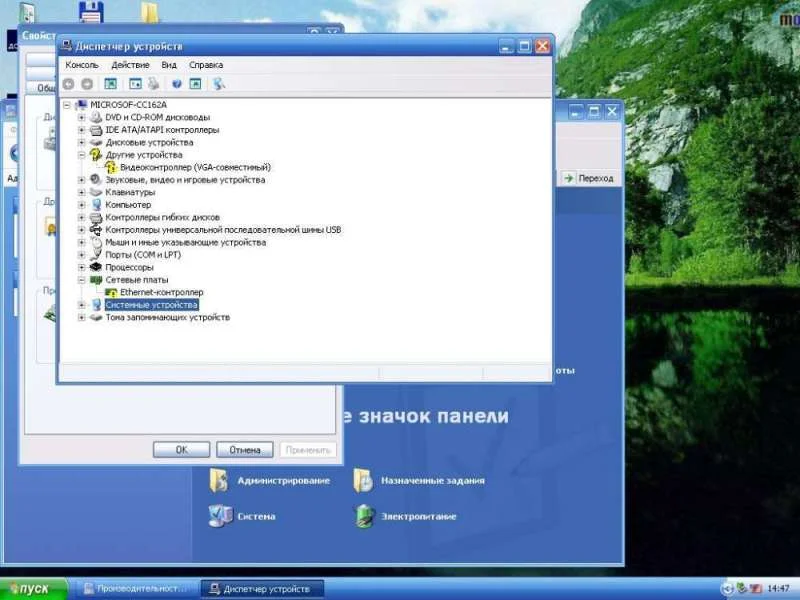Image resolution: width=800 pixels, height=600 pixels.
Task: Collapse the Сетевые платы node
Action: [x=82, y=280]
